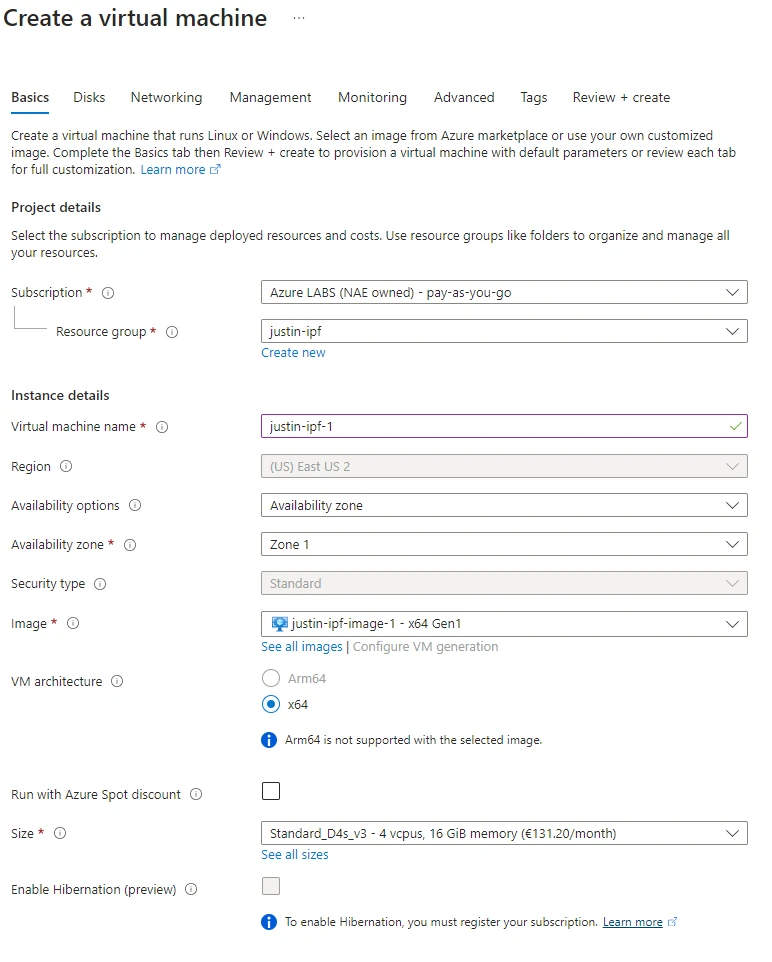772x962 pixels.
Task: Click the Azure Spot discount info icon
Action: point(196,795)
